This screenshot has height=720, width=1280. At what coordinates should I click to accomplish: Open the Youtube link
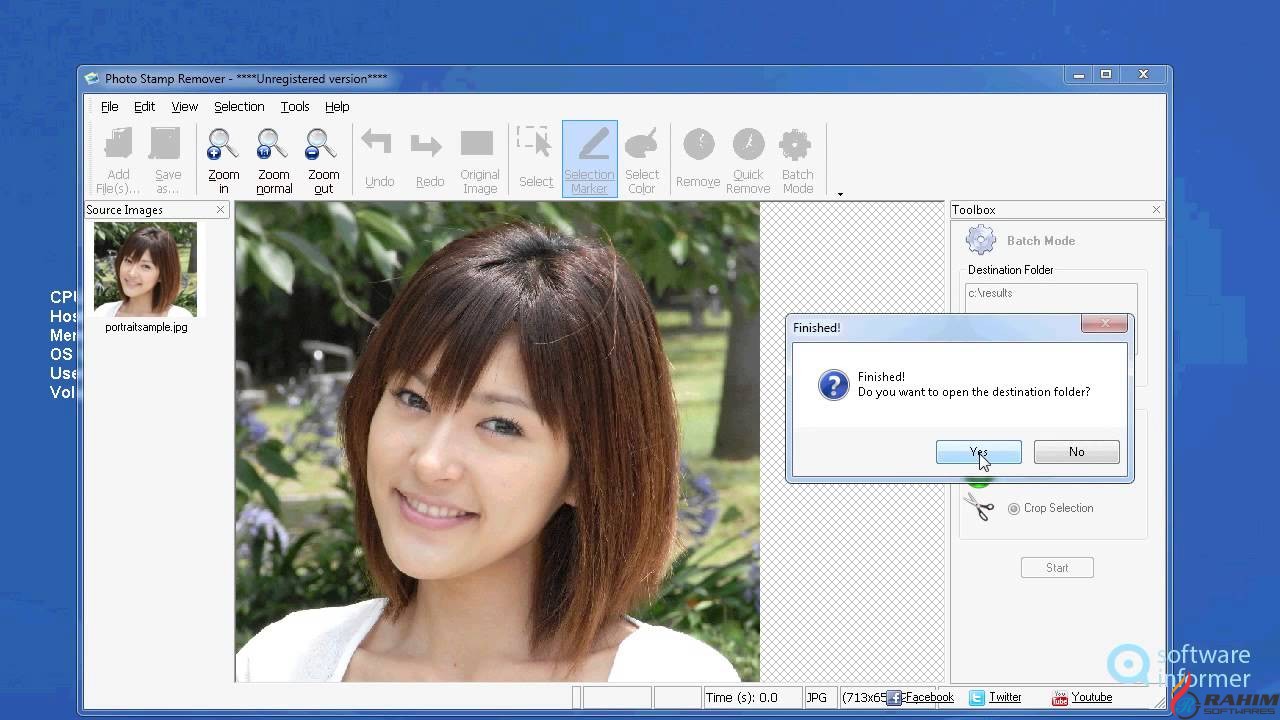[x=1092, y=697]
